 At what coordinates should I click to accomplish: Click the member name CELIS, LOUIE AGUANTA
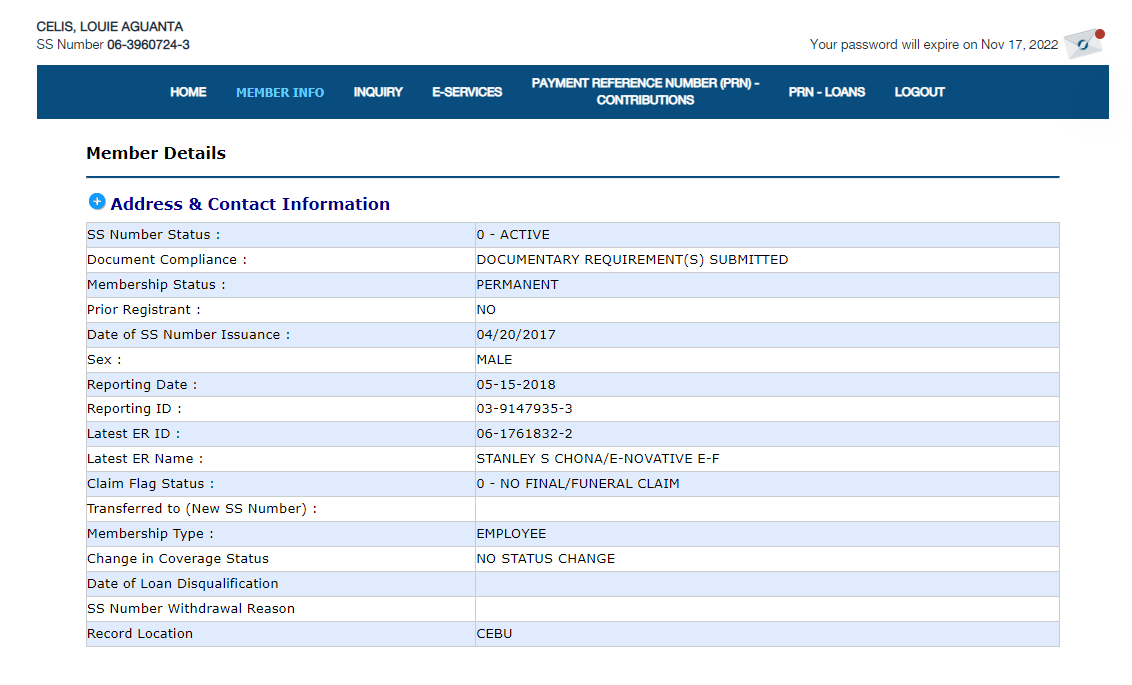[x=110, y=27]
